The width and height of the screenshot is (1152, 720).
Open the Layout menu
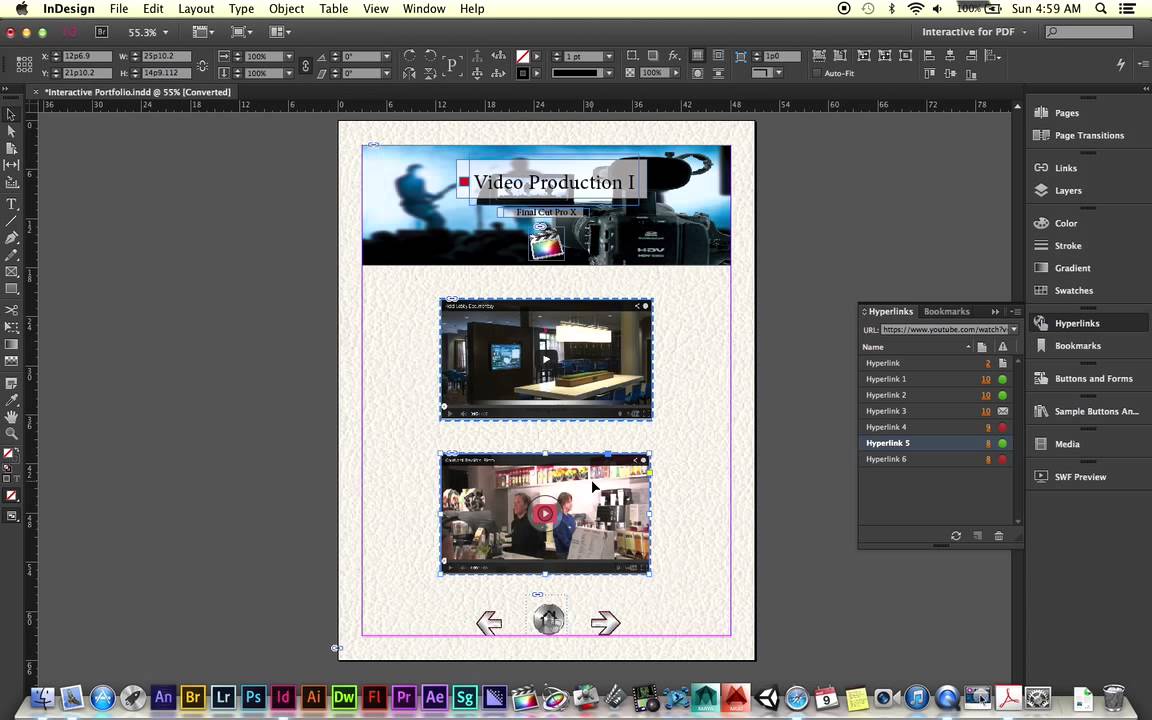(196, 9)
